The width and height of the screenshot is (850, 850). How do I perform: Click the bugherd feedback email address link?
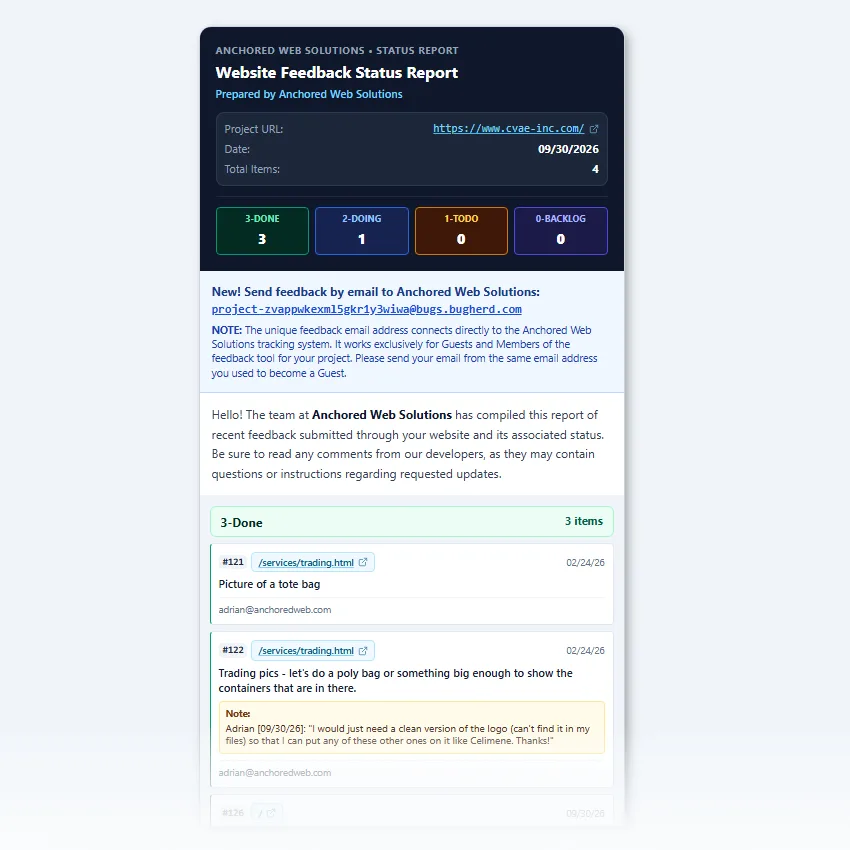[366, 310]
